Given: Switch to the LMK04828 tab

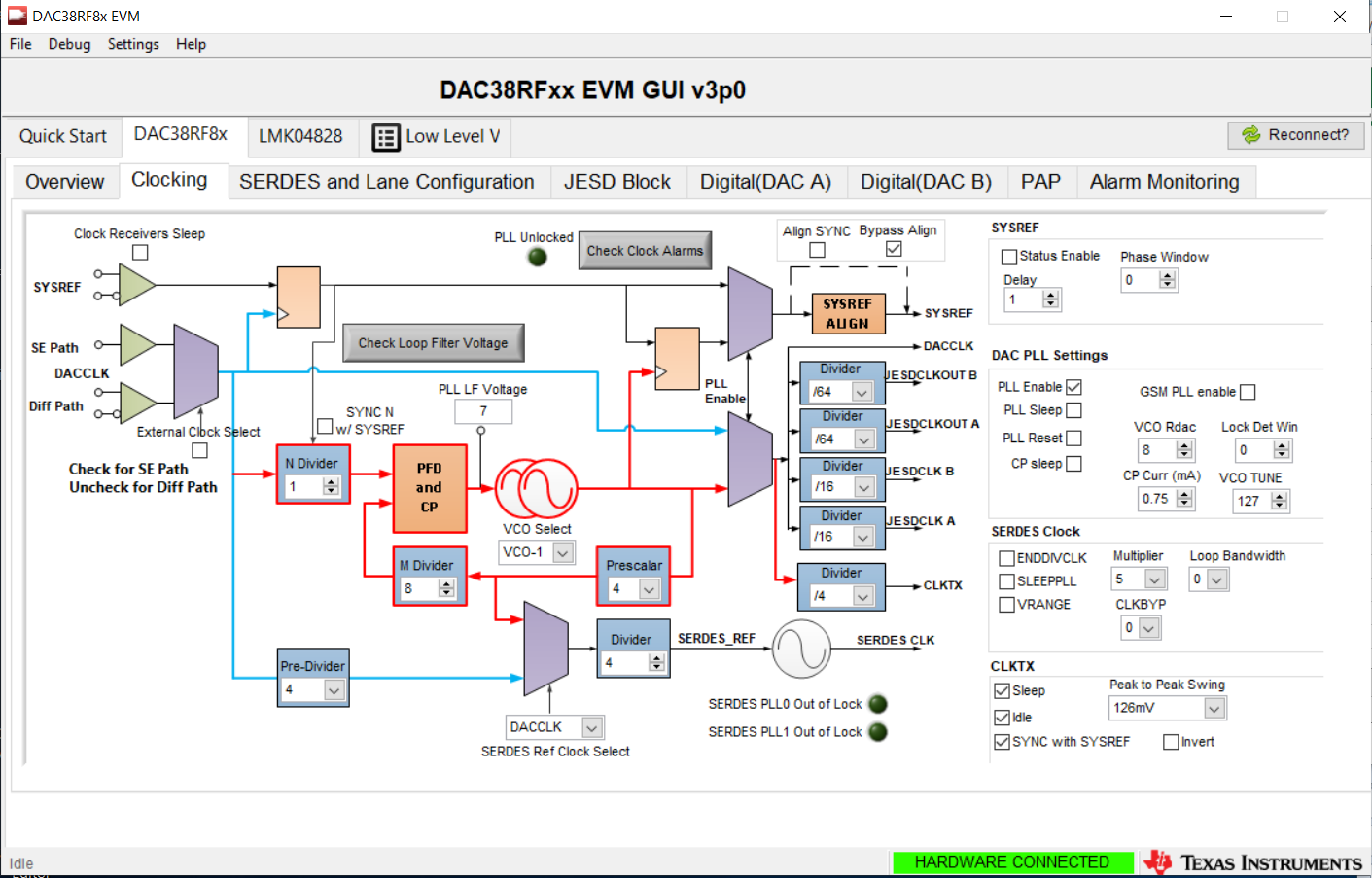Looking at the screenshot, I should click(x=300, y=136).
